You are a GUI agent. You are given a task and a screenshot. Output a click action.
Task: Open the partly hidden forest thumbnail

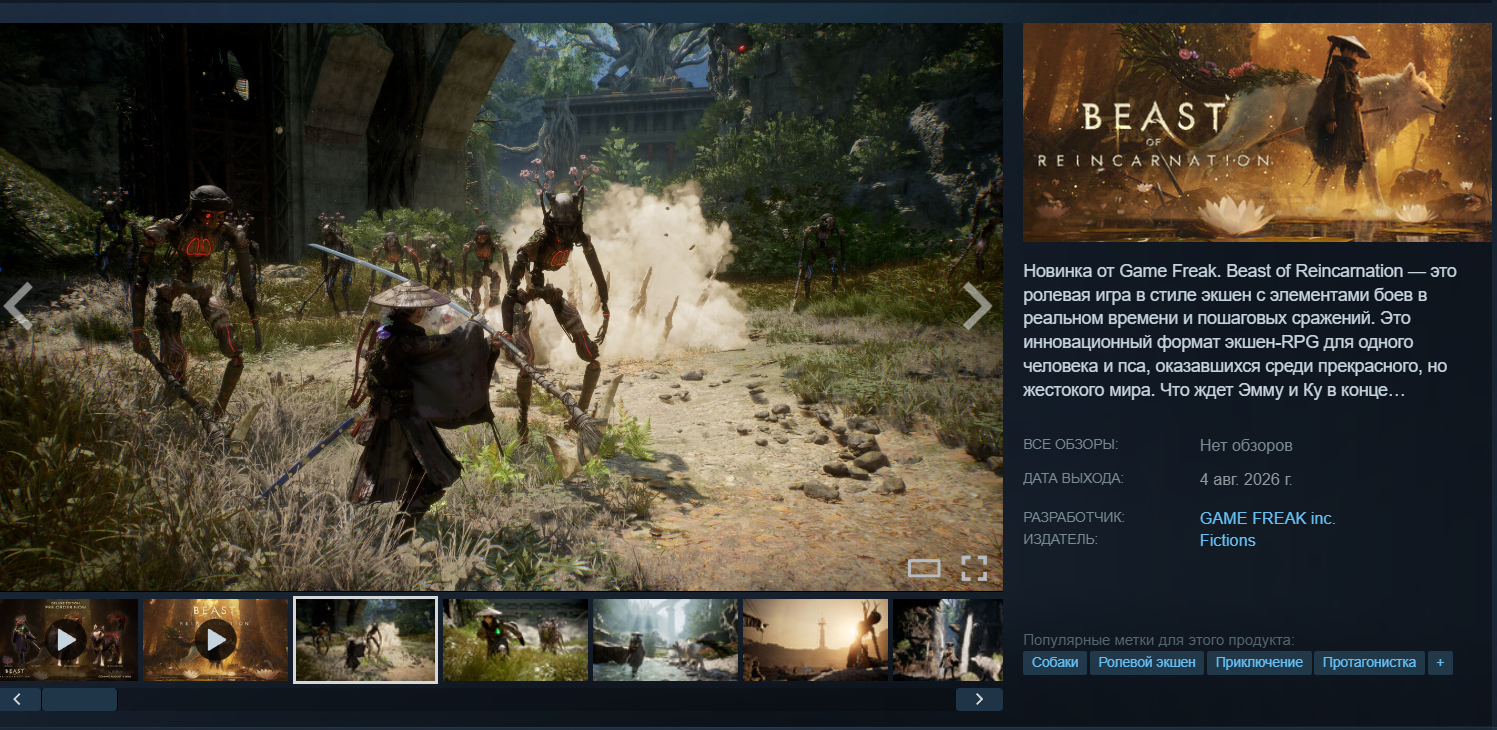tap(948, 640)
